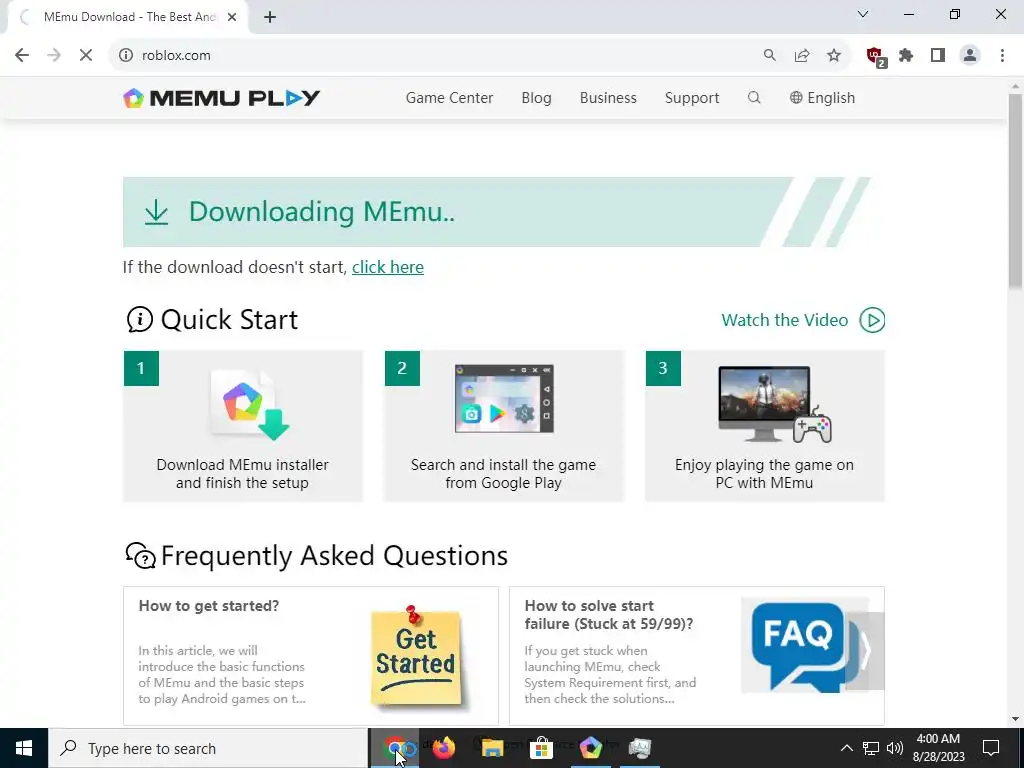Open Microsoft Store from the taskbar

click(x=541, y=748)
